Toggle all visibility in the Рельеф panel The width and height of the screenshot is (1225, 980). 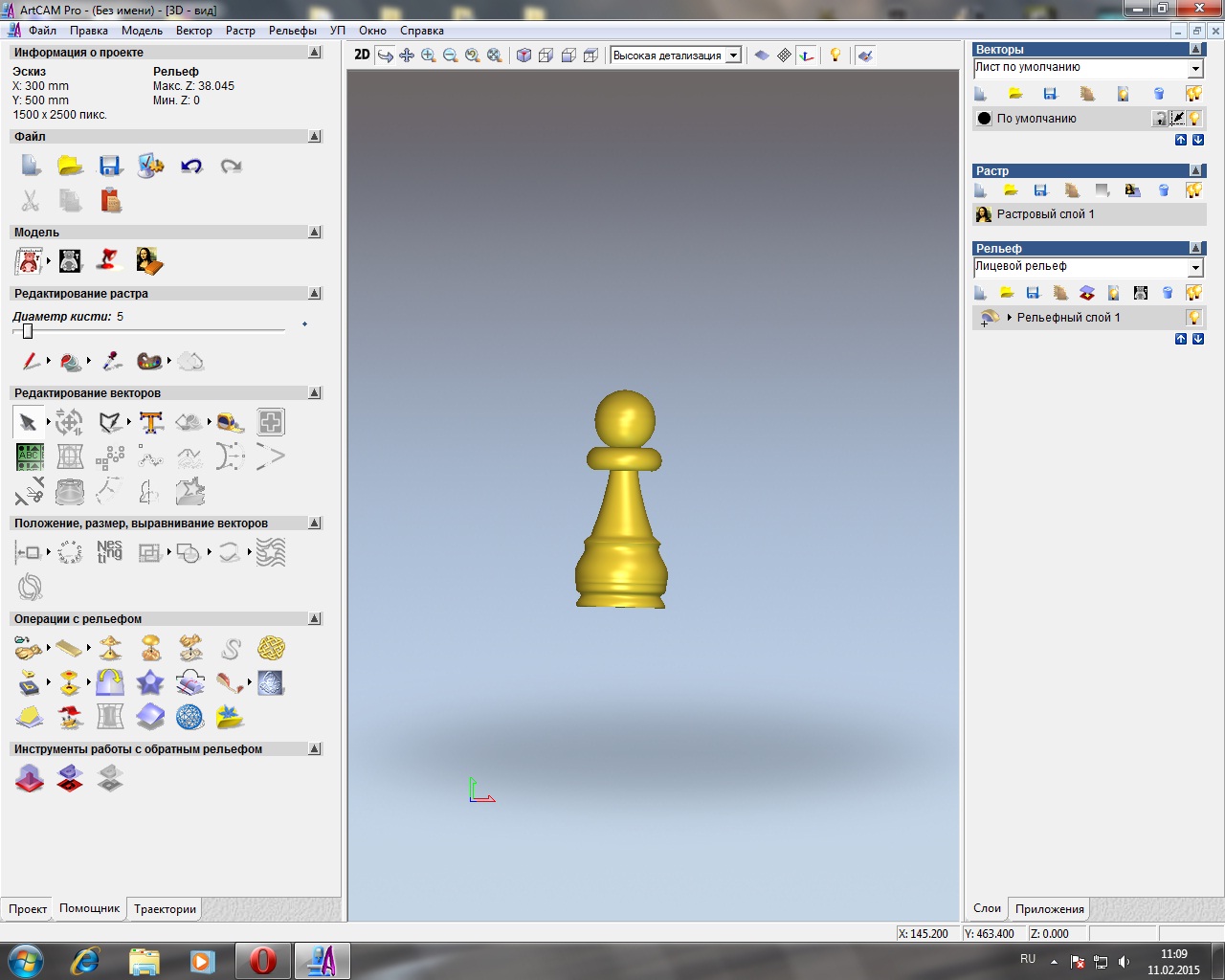[1193, 293]
